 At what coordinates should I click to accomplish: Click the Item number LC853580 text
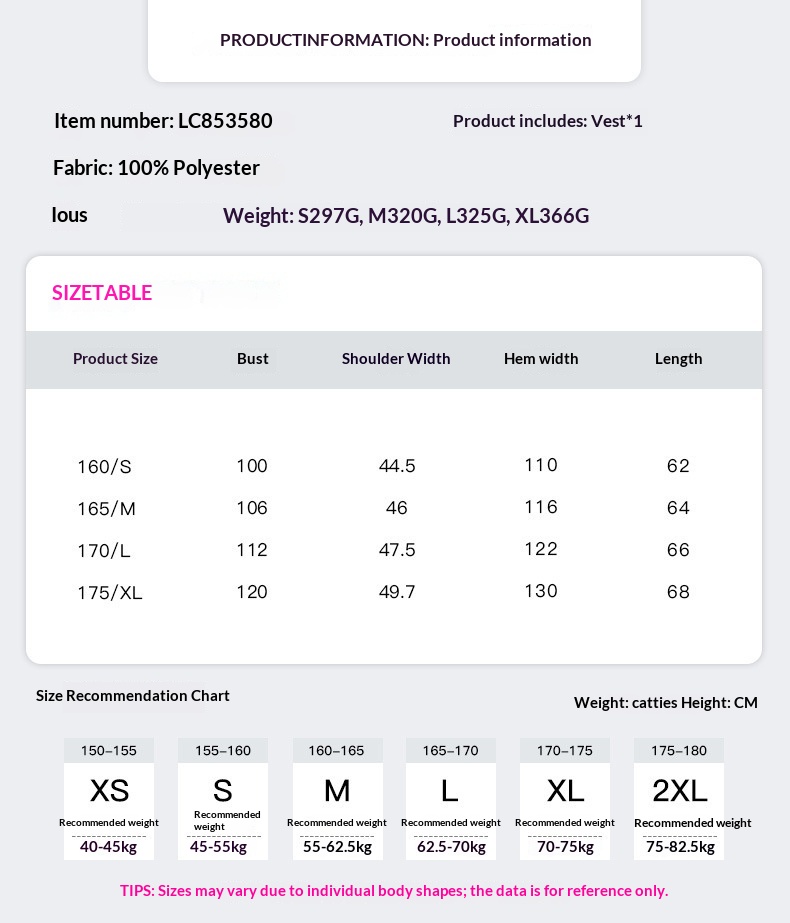click(163, 121)
